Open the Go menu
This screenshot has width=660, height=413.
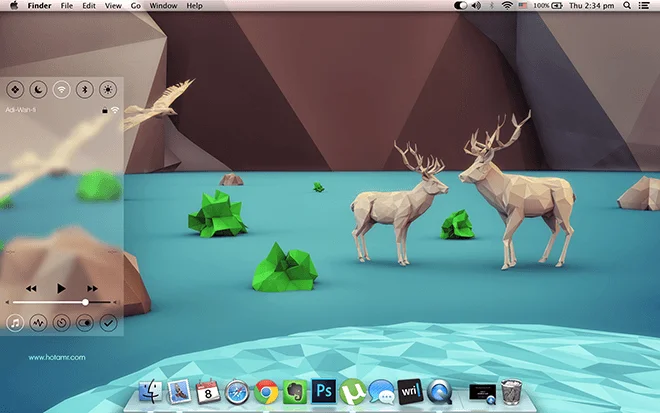click(136, 6)
